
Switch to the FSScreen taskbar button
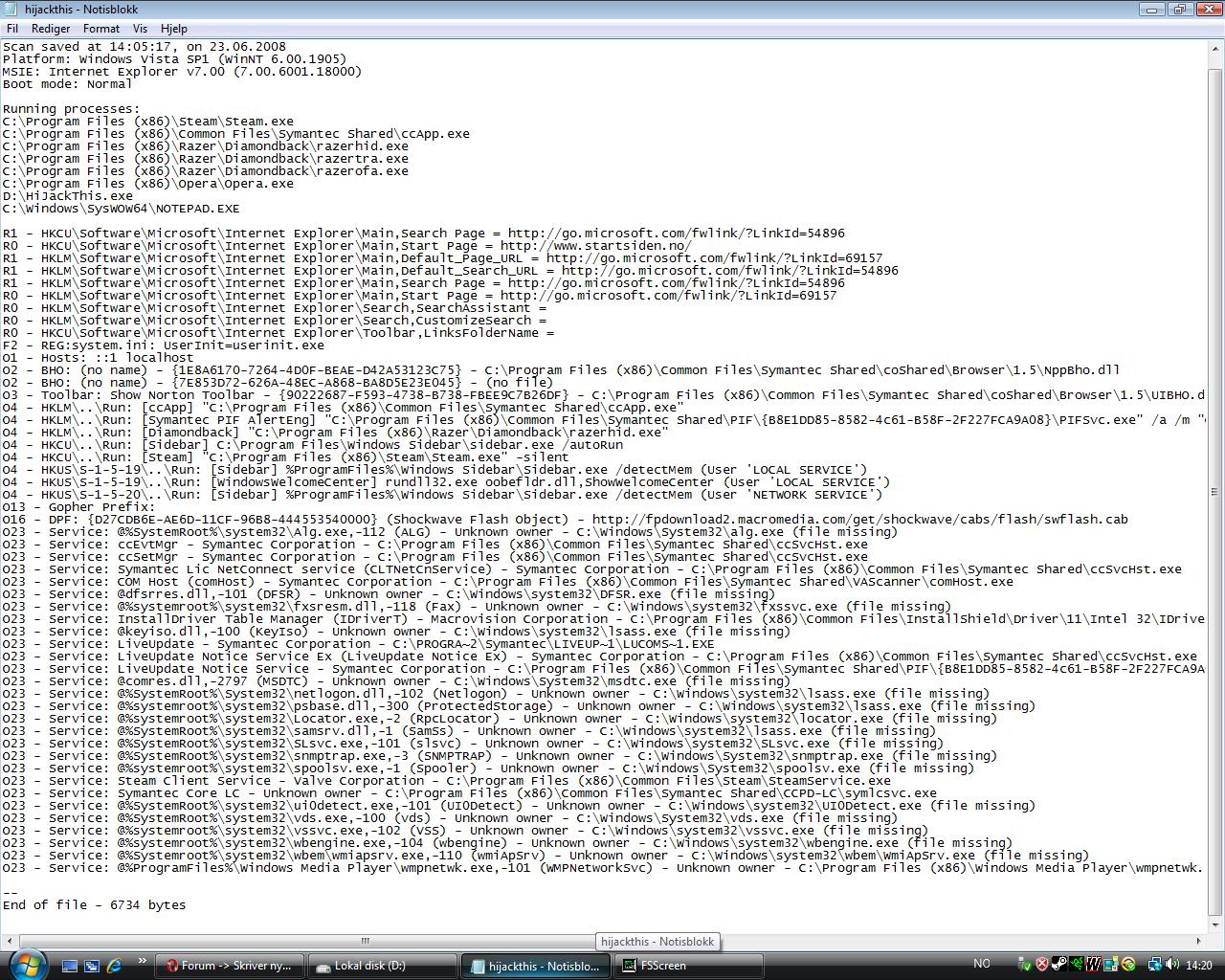click(688, 966)
